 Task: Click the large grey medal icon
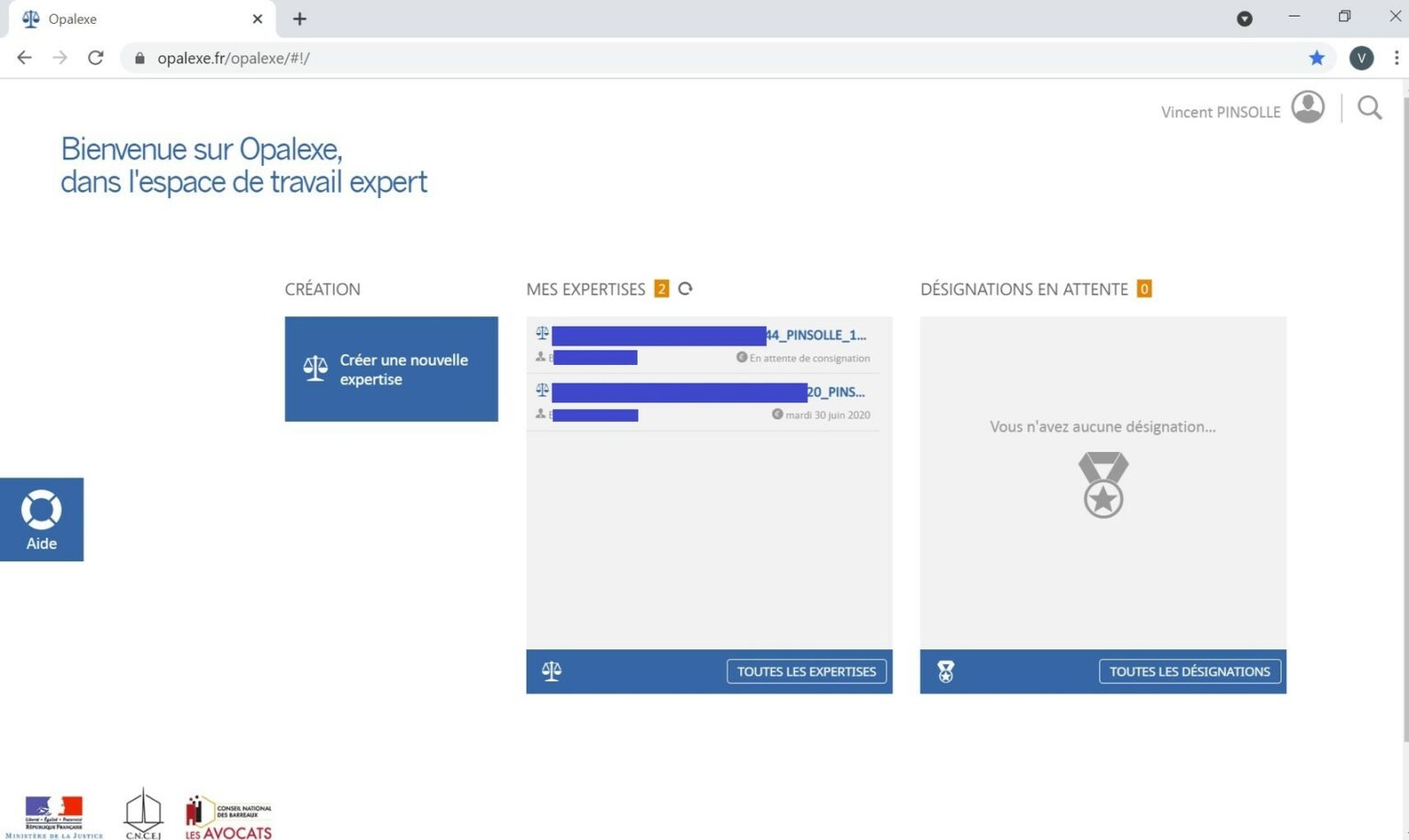point(1103,484)
